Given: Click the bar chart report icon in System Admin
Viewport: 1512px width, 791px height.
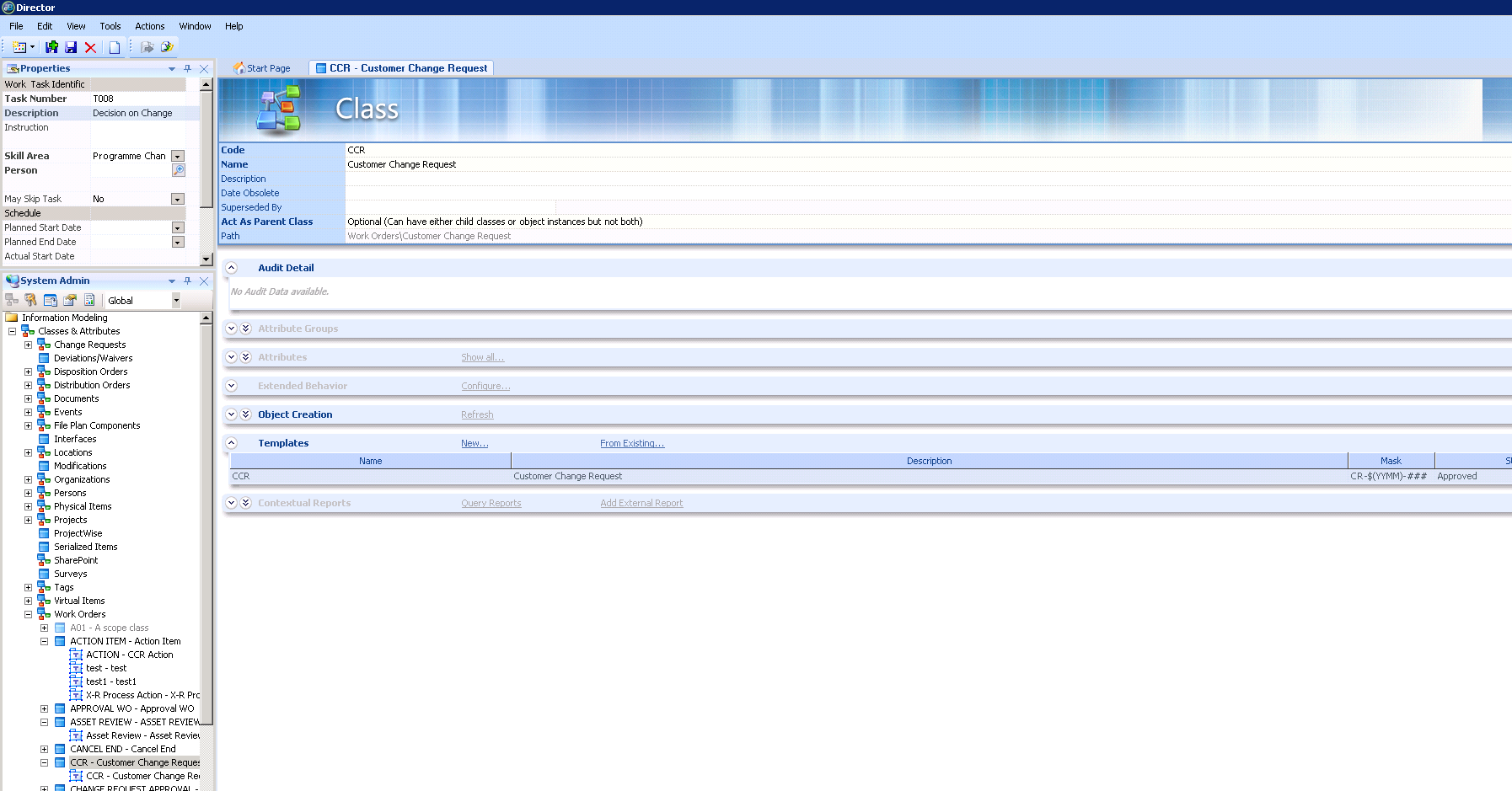Looking at the screenshot, I should (89, 300).
